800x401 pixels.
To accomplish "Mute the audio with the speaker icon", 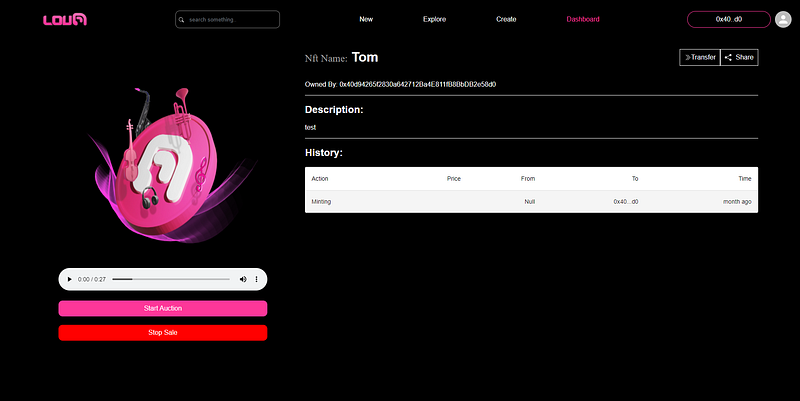I will tap(243, 279).
